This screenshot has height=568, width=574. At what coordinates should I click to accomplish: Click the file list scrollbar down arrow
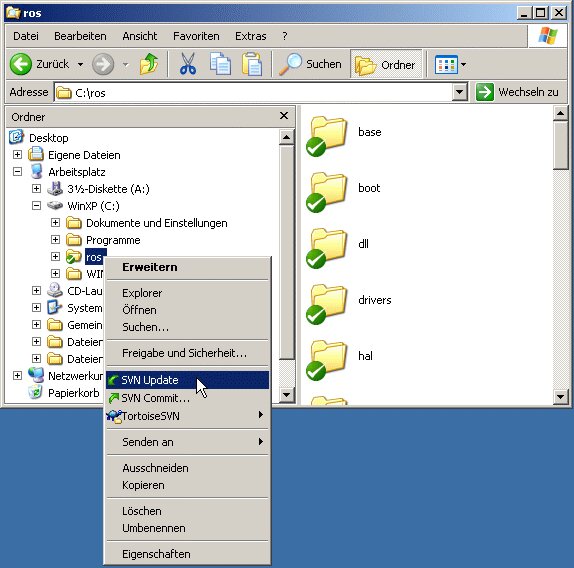coord(560,396)
